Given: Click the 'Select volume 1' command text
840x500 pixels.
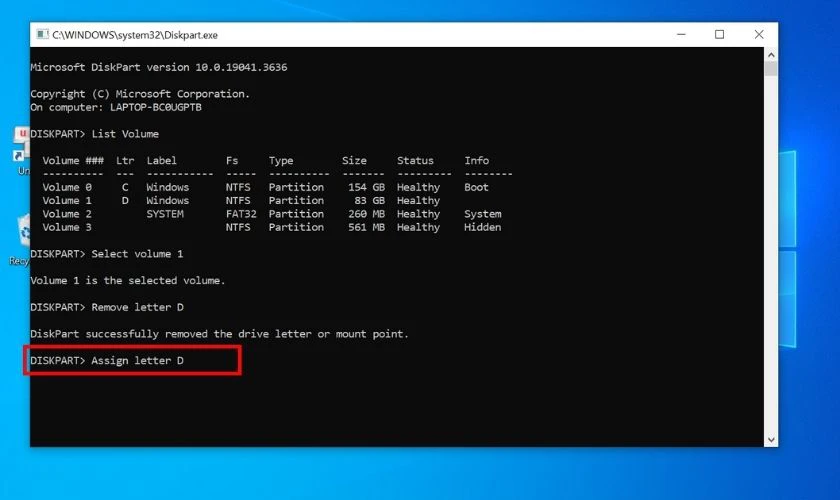Looking at the screenshot, I should pyautogui.click(x=137, y=254).
